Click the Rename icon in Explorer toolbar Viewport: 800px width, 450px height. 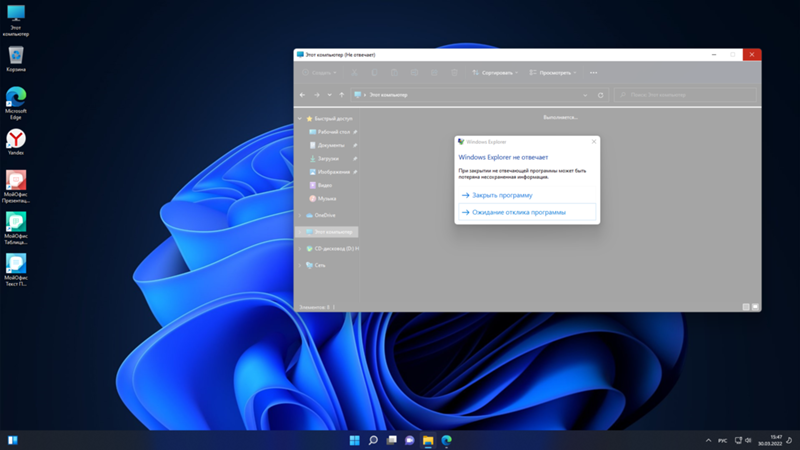pos(414,72)
